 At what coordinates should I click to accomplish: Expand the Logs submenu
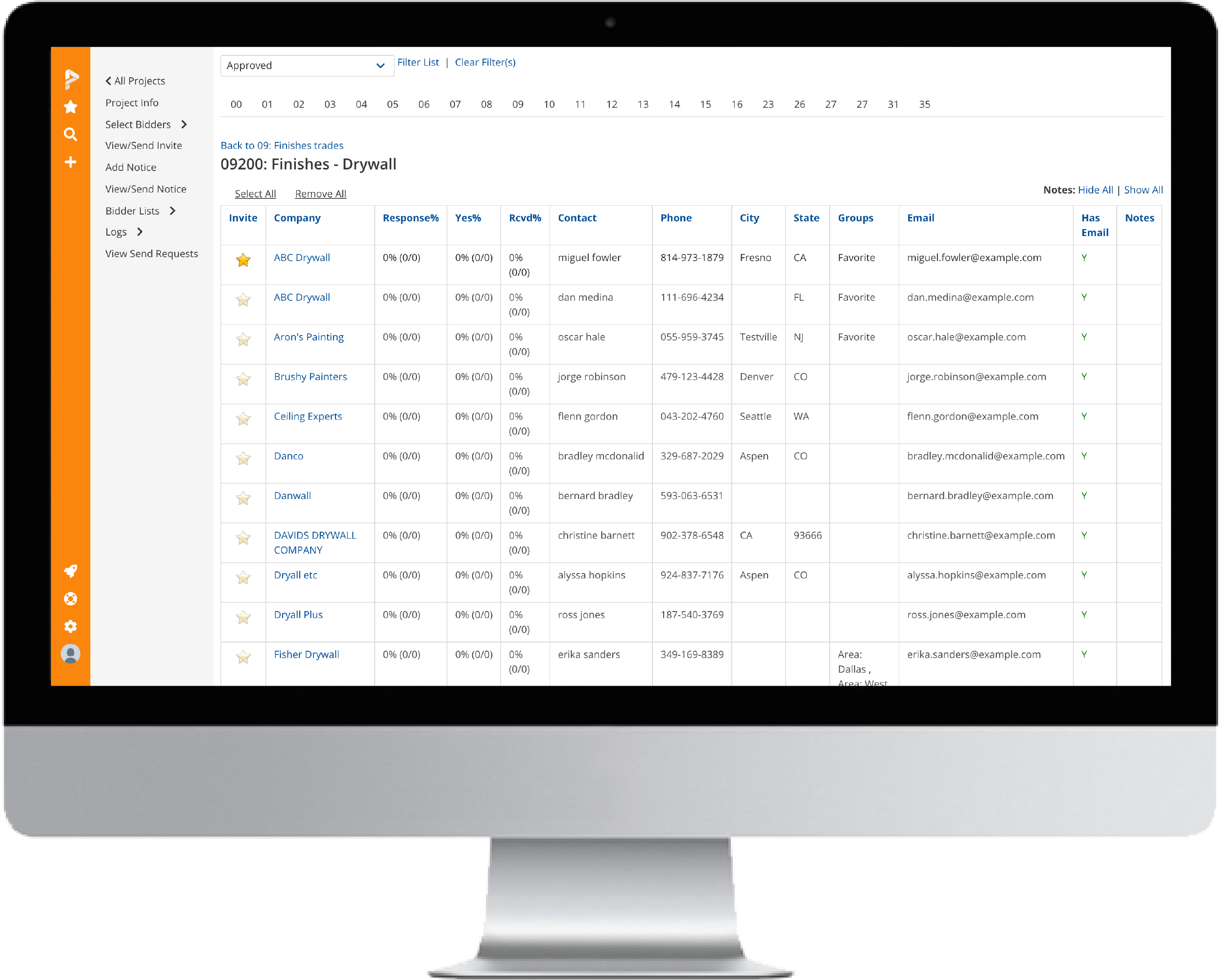pyautogui.click(x=139, y=231)
